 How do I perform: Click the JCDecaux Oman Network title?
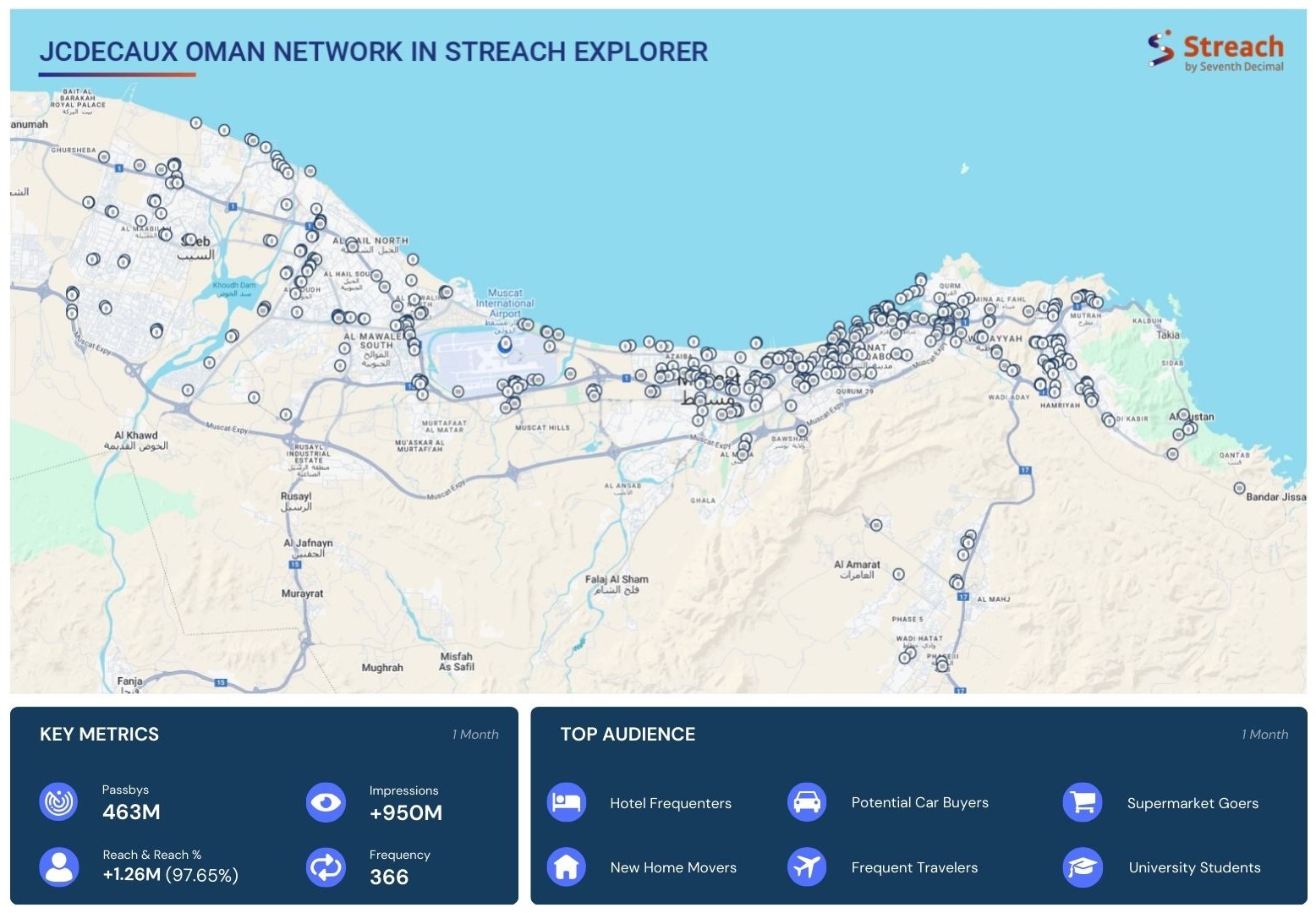tap(373, 52)
